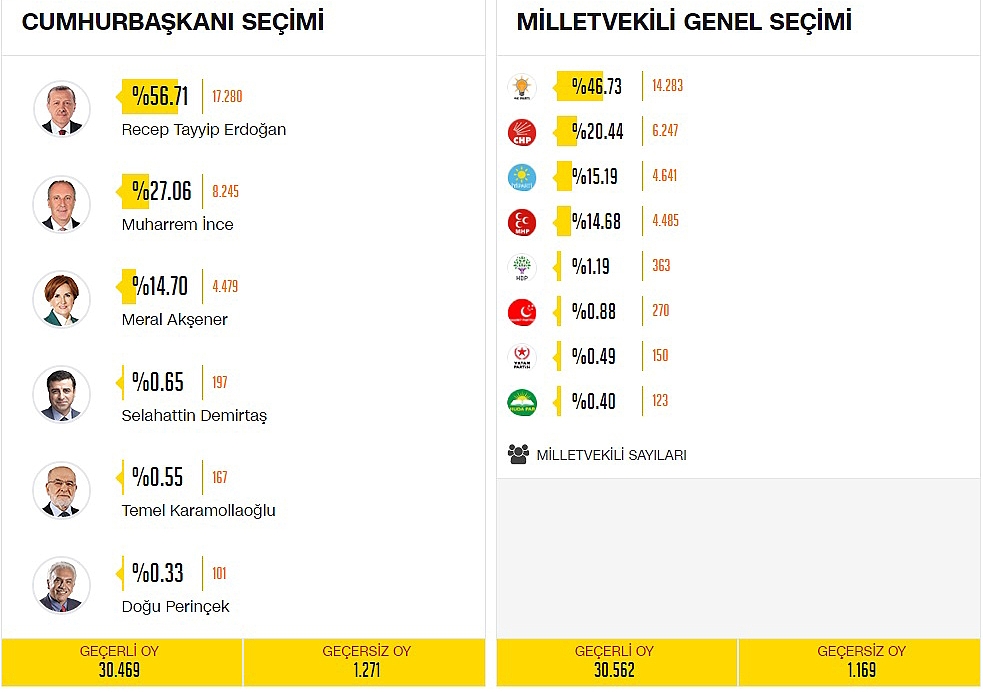Viewport: 983px width, 692px height.
Task: Click the HDP tree logo
Action: pyautogui.click(x=522, y=267)
